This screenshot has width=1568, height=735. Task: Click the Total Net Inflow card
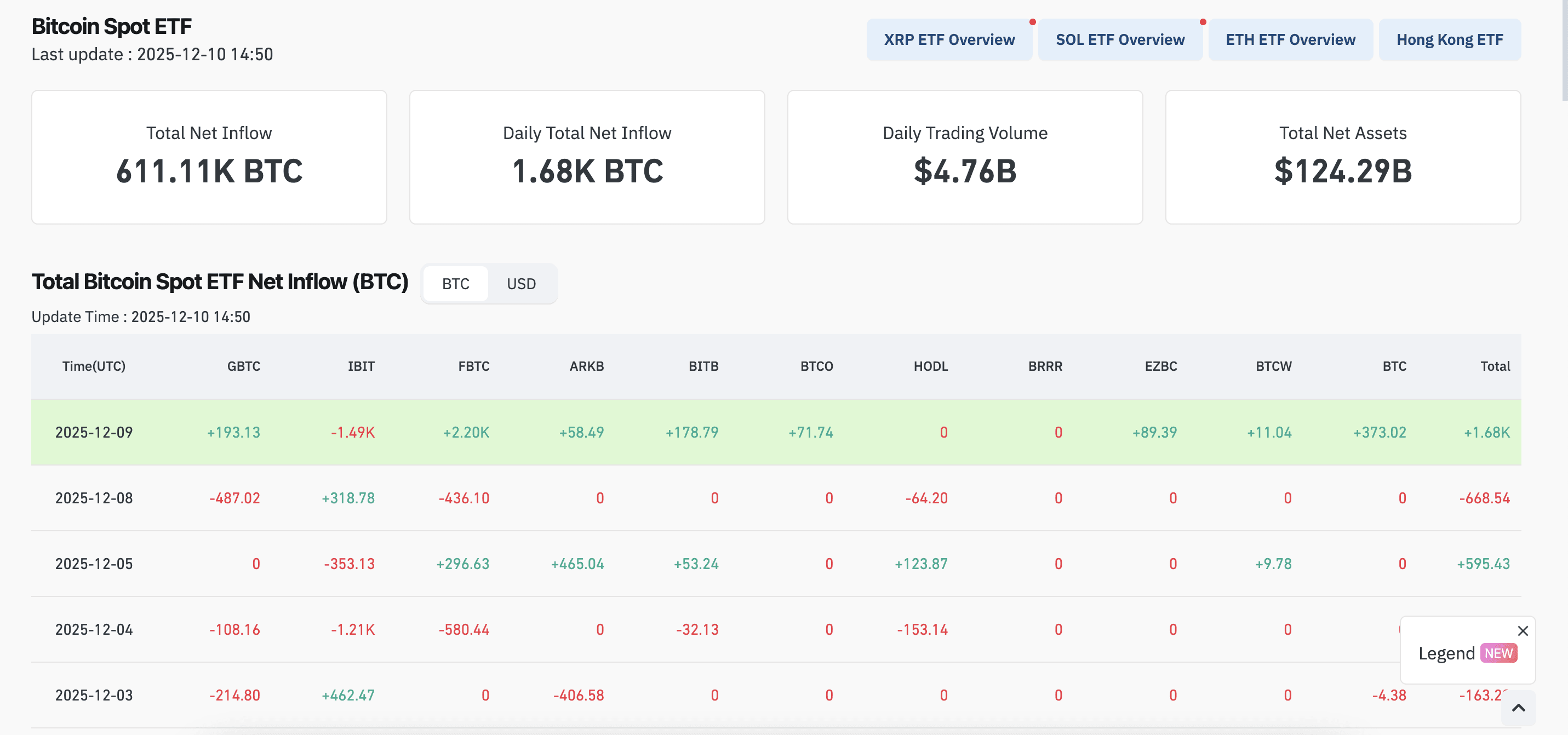coord(209,157)
